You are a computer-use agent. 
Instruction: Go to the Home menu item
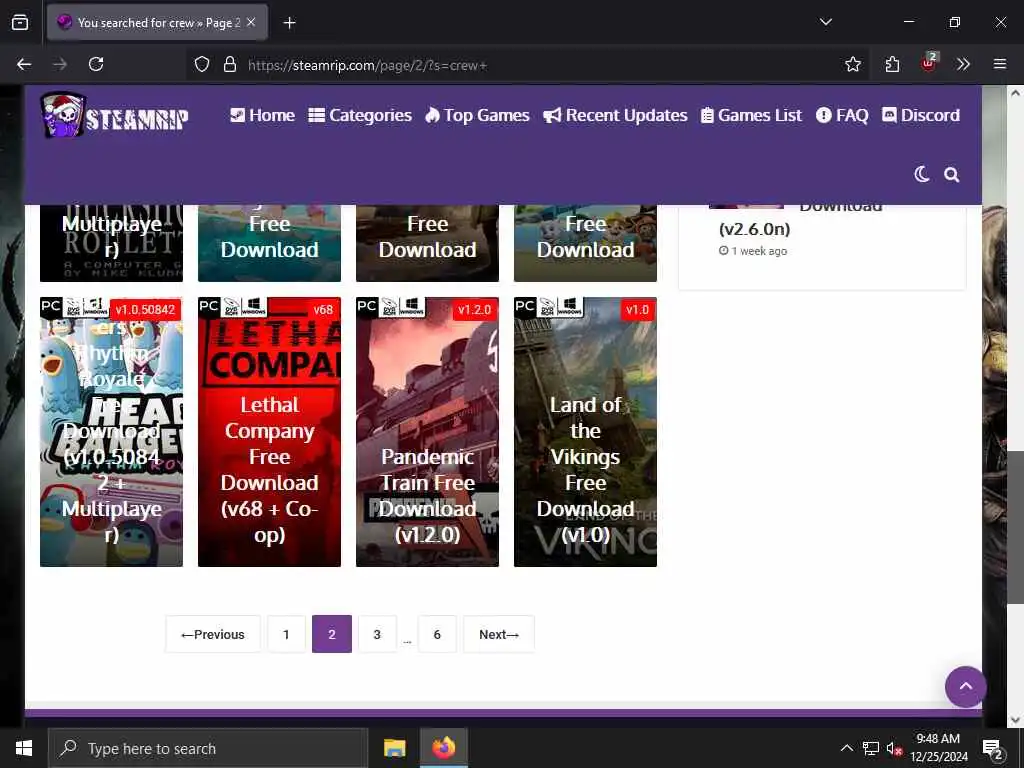click(x=263, y=116)
